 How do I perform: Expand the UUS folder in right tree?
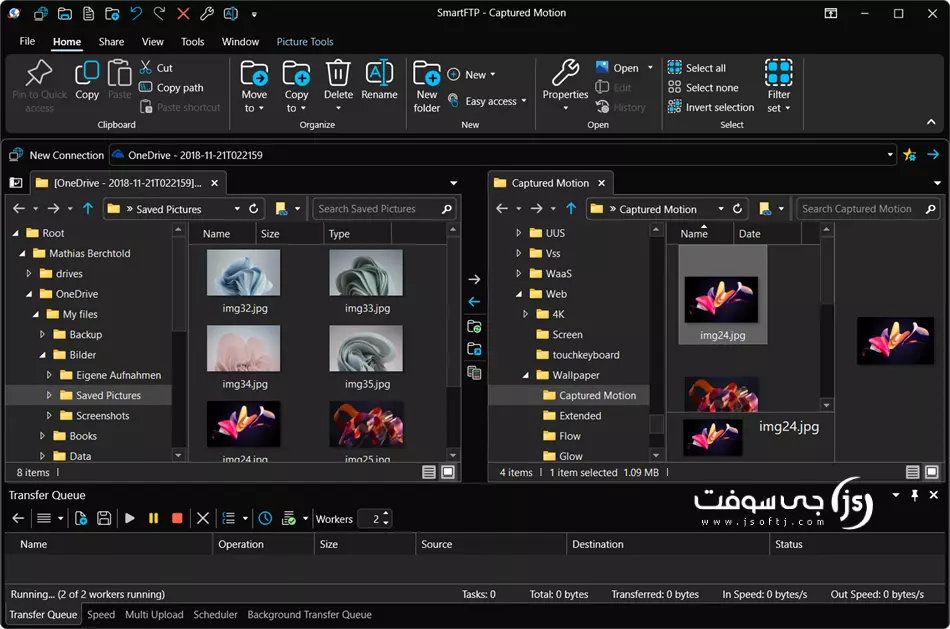coord(519,233)
